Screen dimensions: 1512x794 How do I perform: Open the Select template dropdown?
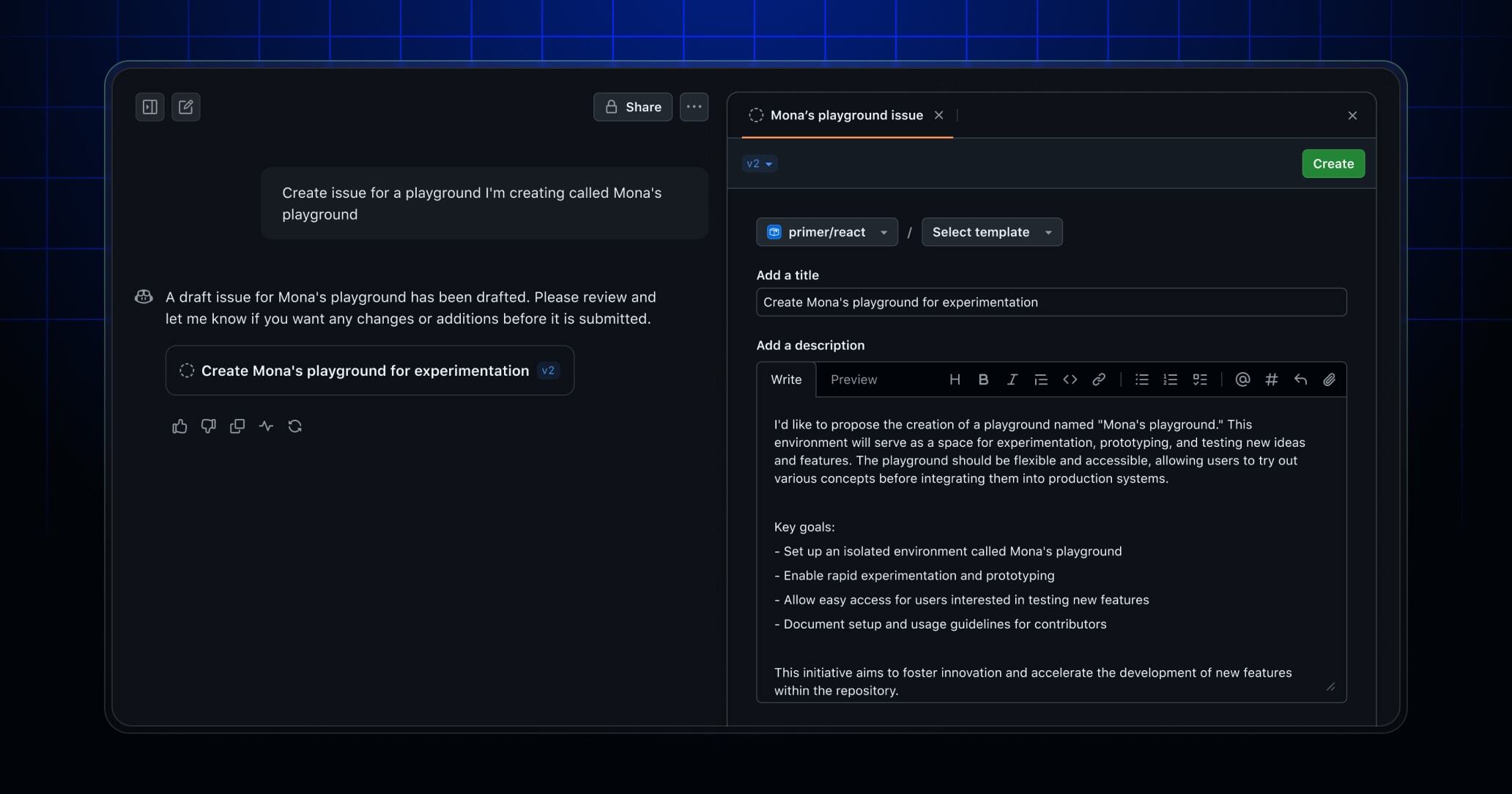click(992, 232)
